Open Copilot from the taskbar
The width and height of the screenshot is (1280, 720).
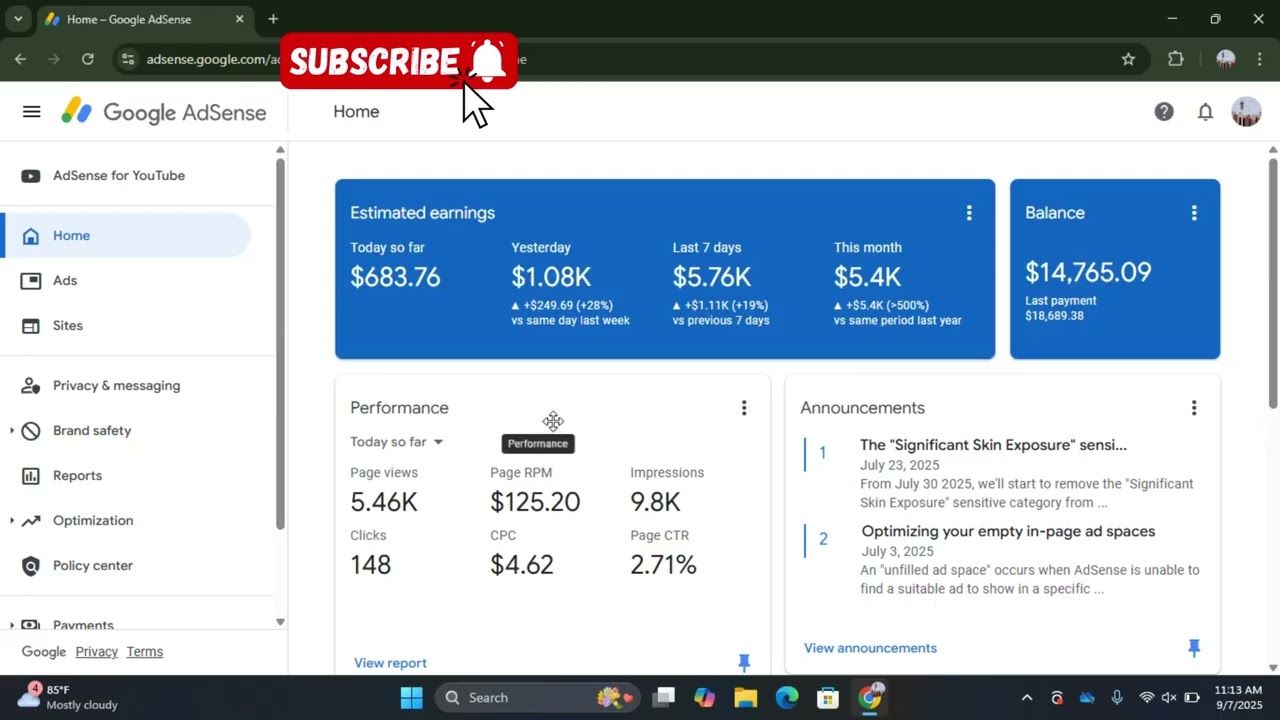pos(704,698)
